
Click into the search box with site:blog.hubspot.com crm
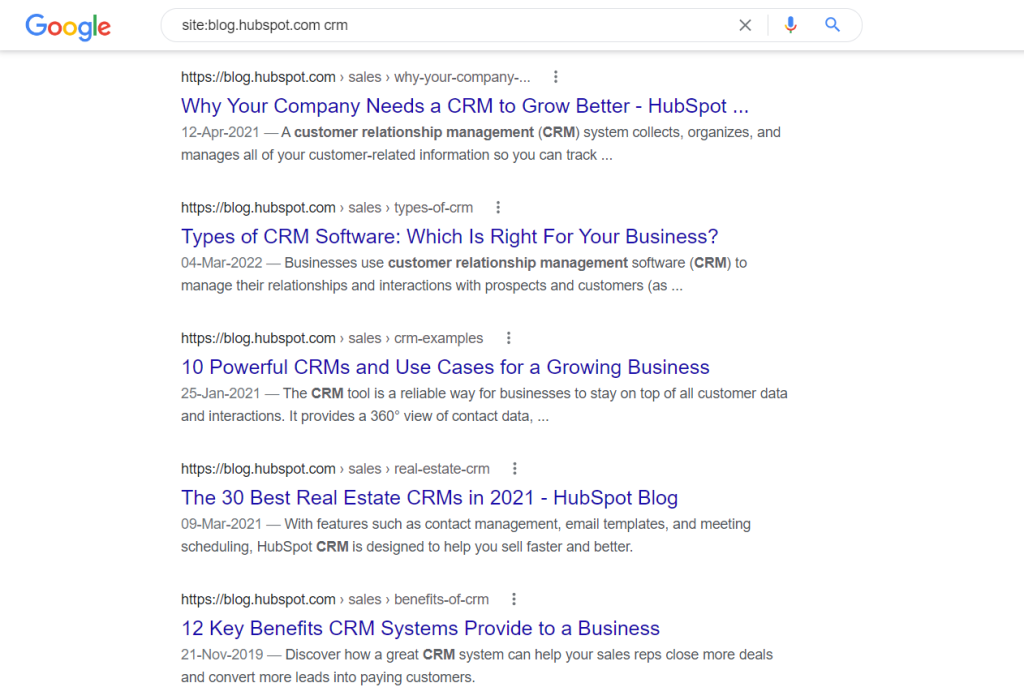coord(451,25)
